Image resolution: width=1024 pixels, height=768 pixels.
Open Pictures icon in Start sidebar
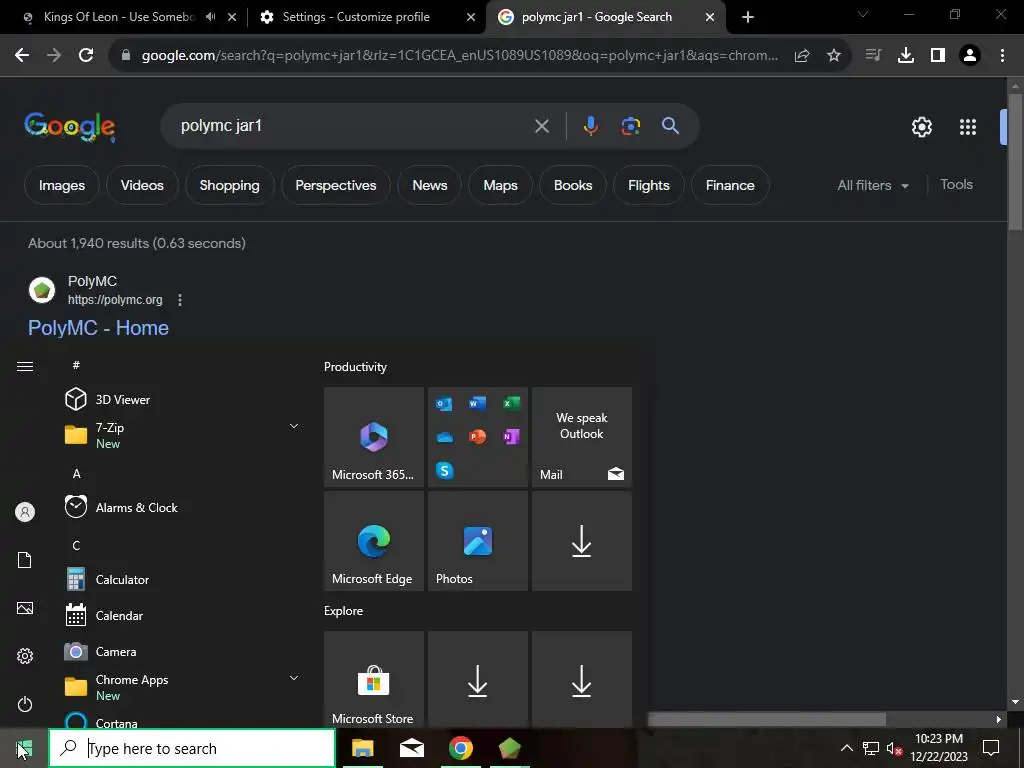(x=25, y=608)
